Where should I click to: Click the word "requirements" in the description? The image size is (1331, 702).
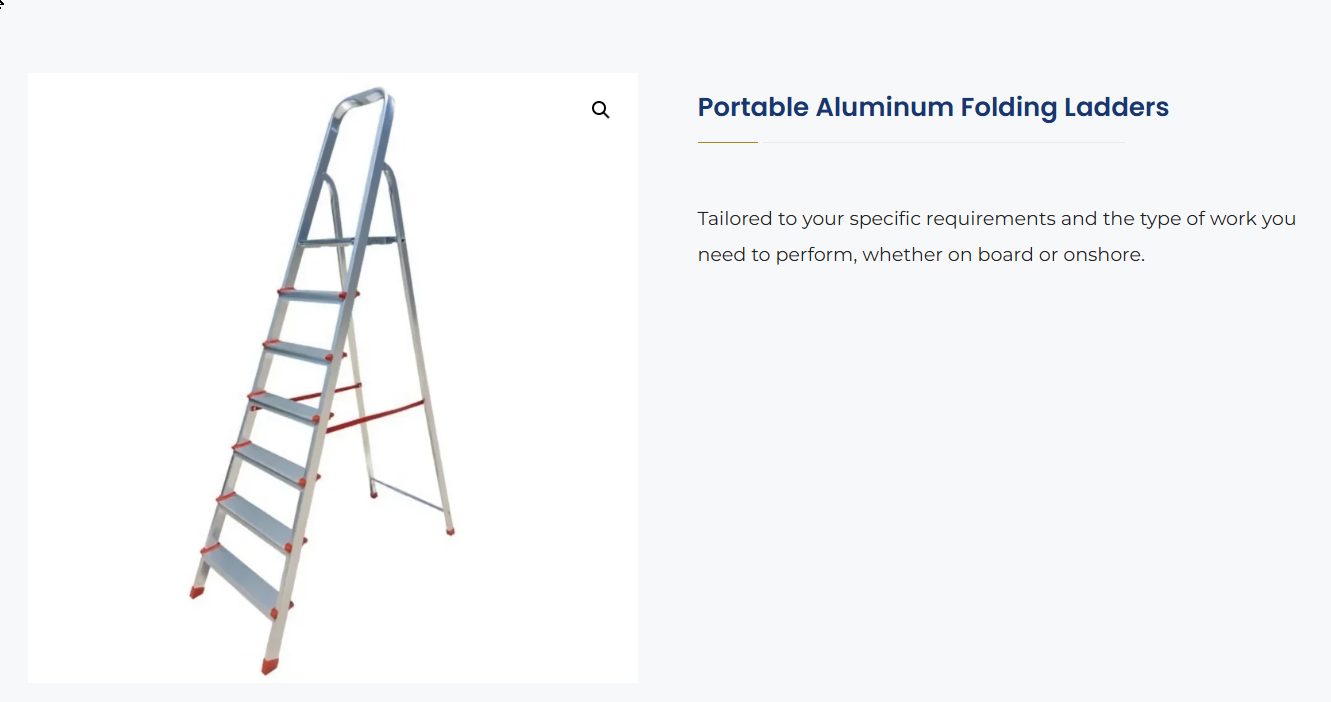[x=984, y=218]
